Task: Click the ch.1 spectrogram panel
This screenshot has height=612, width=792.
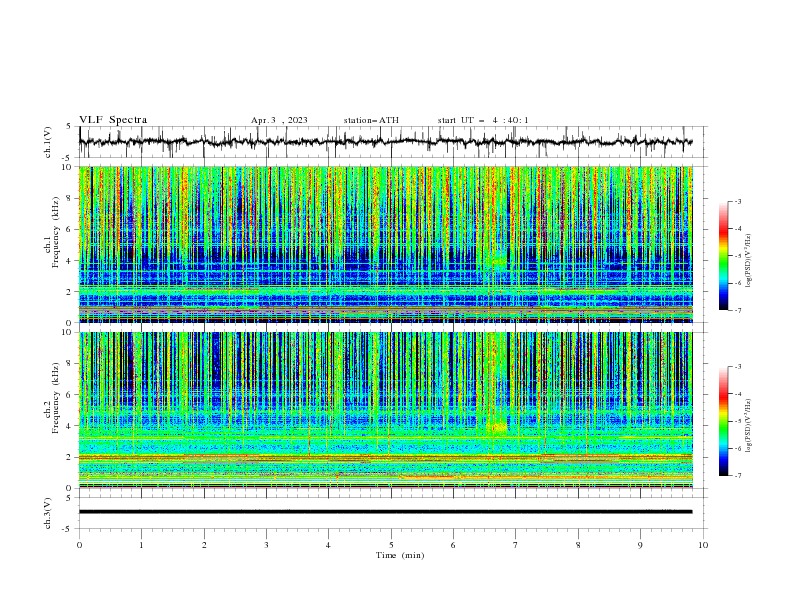Action: (385, 244)
